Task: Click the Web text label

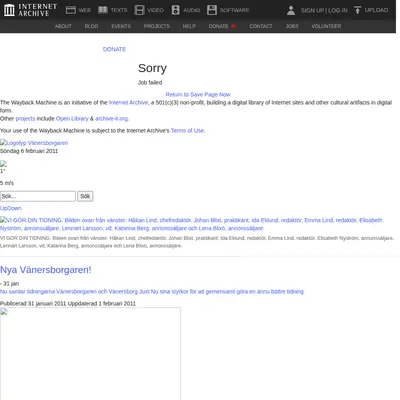Action: [x=85, y=10]
